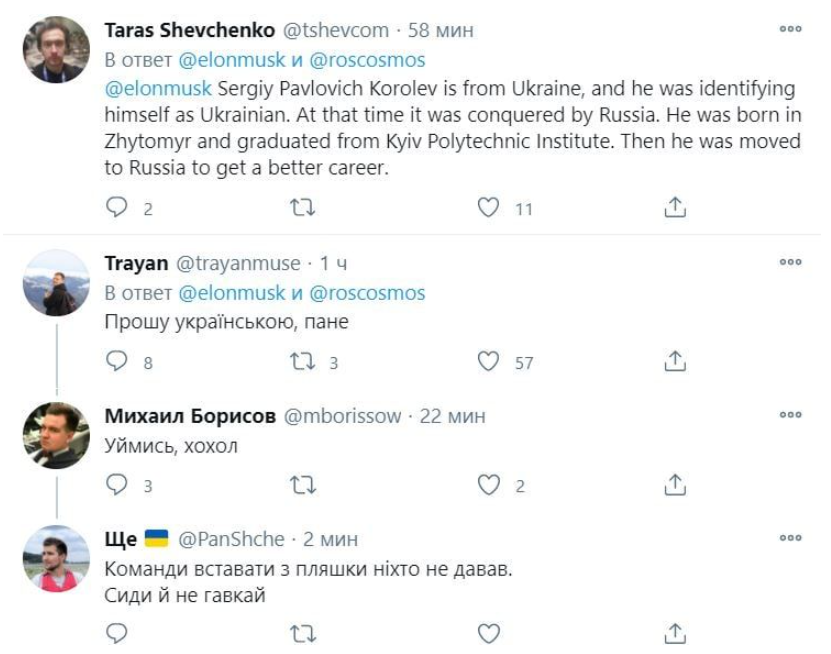Like Taras Shevchenko's tweet

click(x=488, y=208)
